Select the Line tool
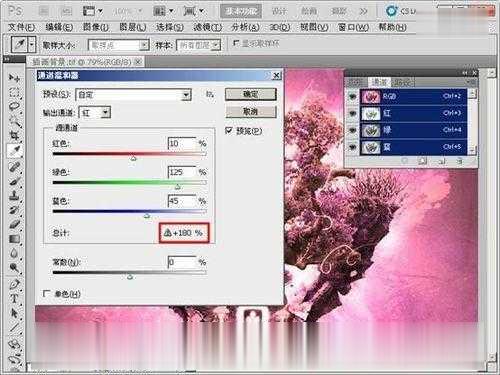Screen dimensions: 500x375 click(x=14, y=327)
